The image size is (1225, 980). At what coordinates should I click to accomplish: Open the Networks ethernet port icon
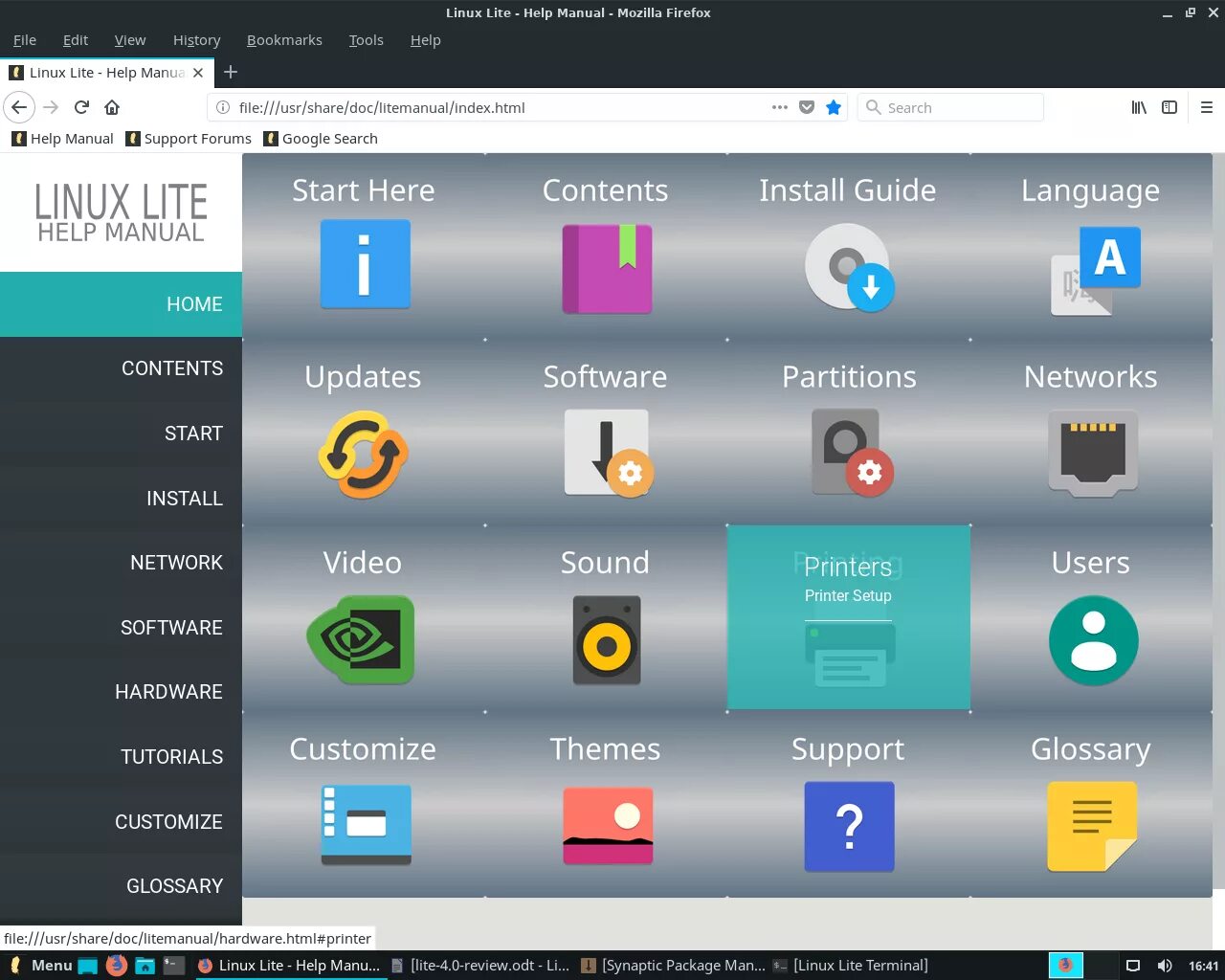click(1093, 453)
